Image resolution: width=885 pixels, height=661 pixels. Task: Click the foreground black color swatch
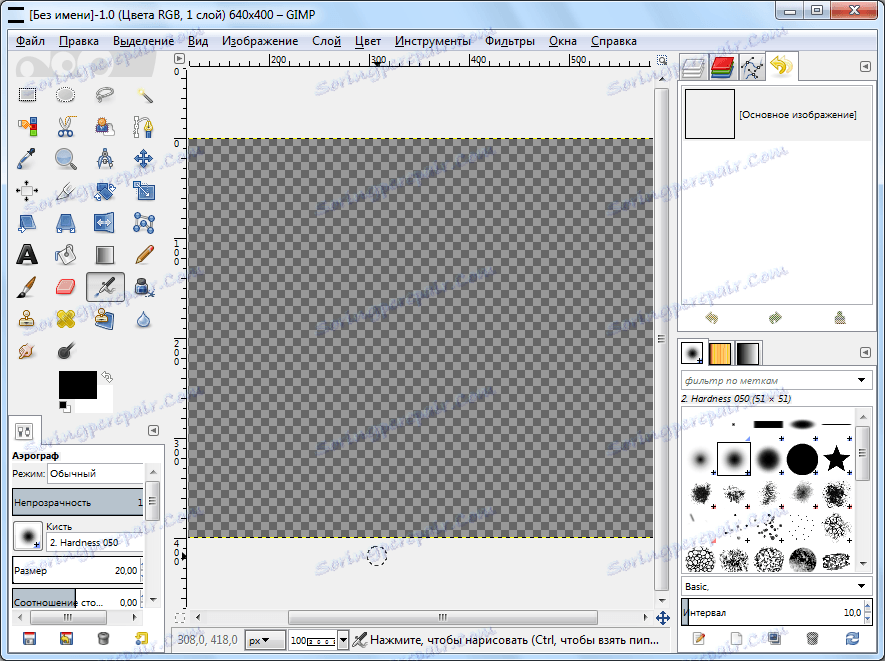point(77,384)
